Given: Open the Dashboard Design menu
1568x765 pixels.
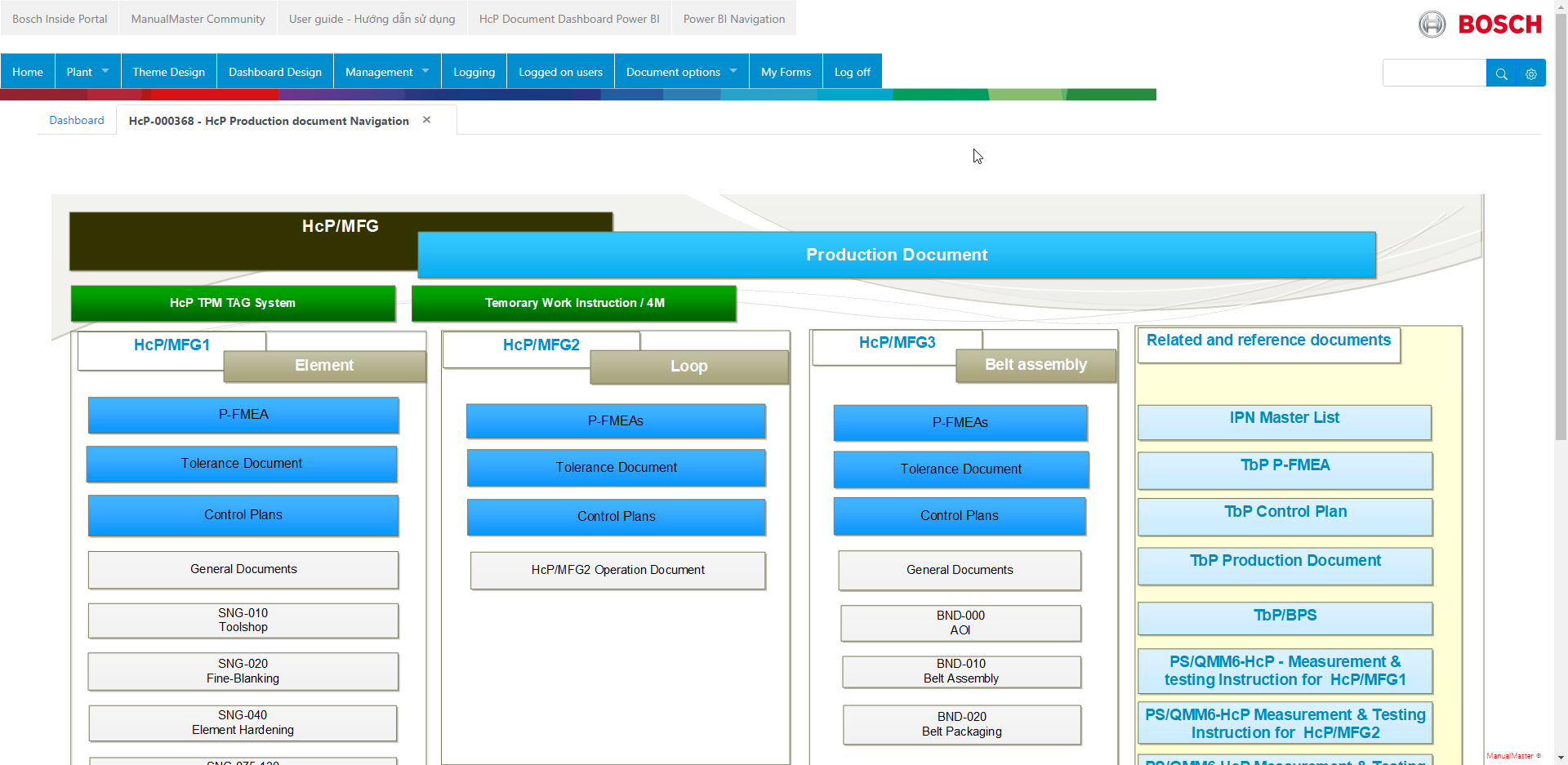Looking at the screenshot, I should pyautogui.click(x=275, y=72).
